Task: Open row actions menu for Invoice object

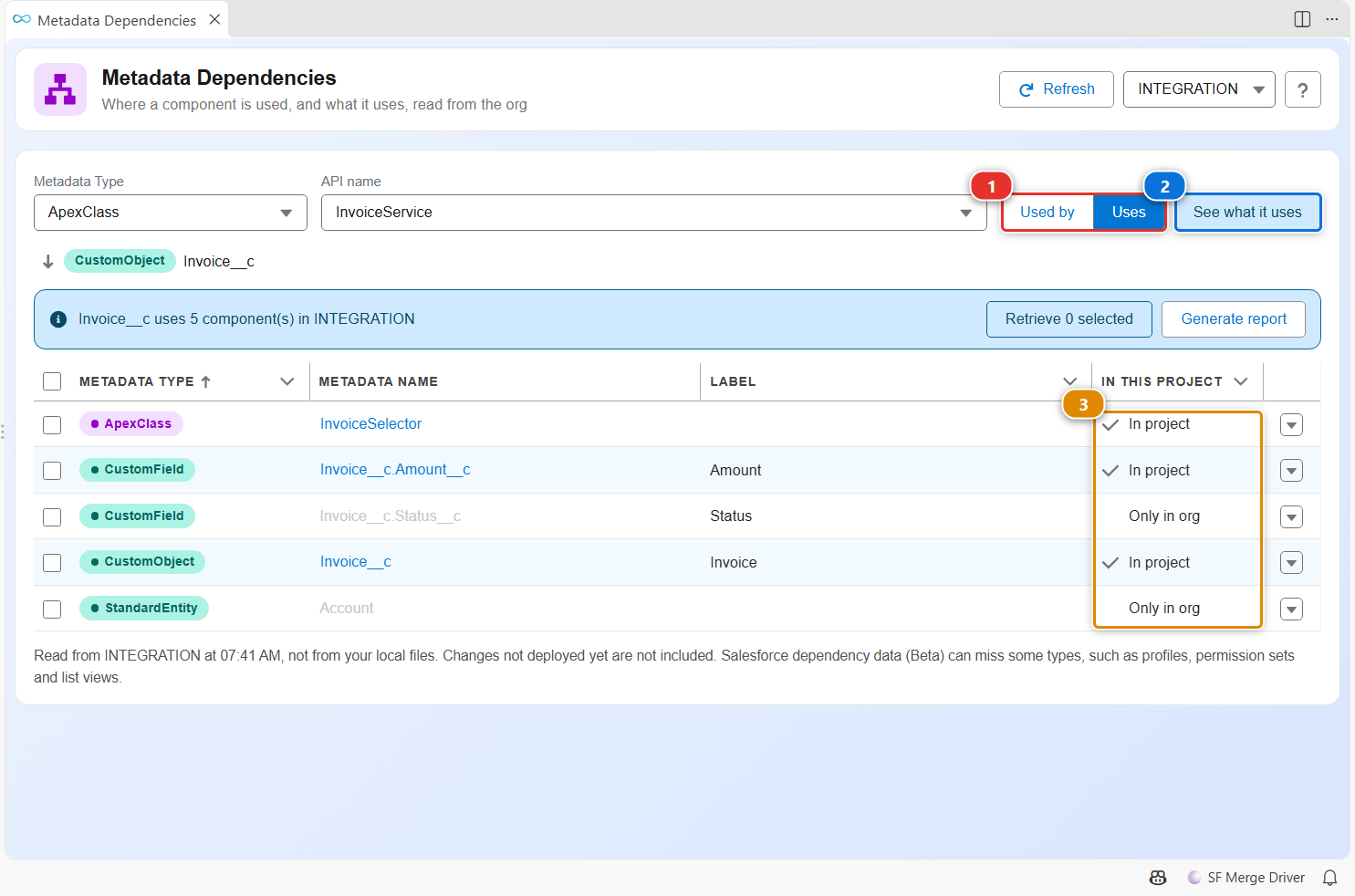Action: [x=1291, y=563]
